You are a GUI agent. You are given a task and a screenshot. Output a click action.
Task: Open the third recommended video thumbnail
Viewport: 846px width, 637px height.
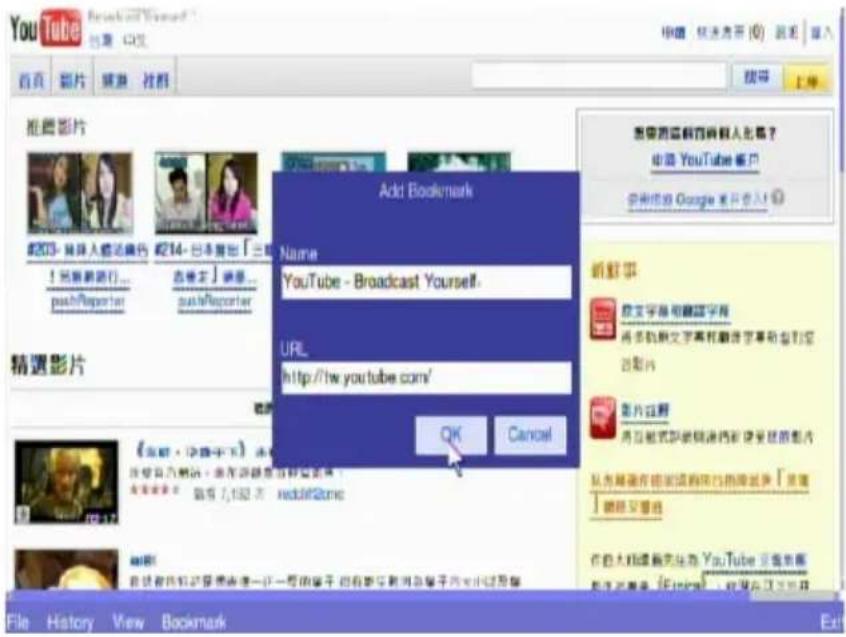[334, 161]
